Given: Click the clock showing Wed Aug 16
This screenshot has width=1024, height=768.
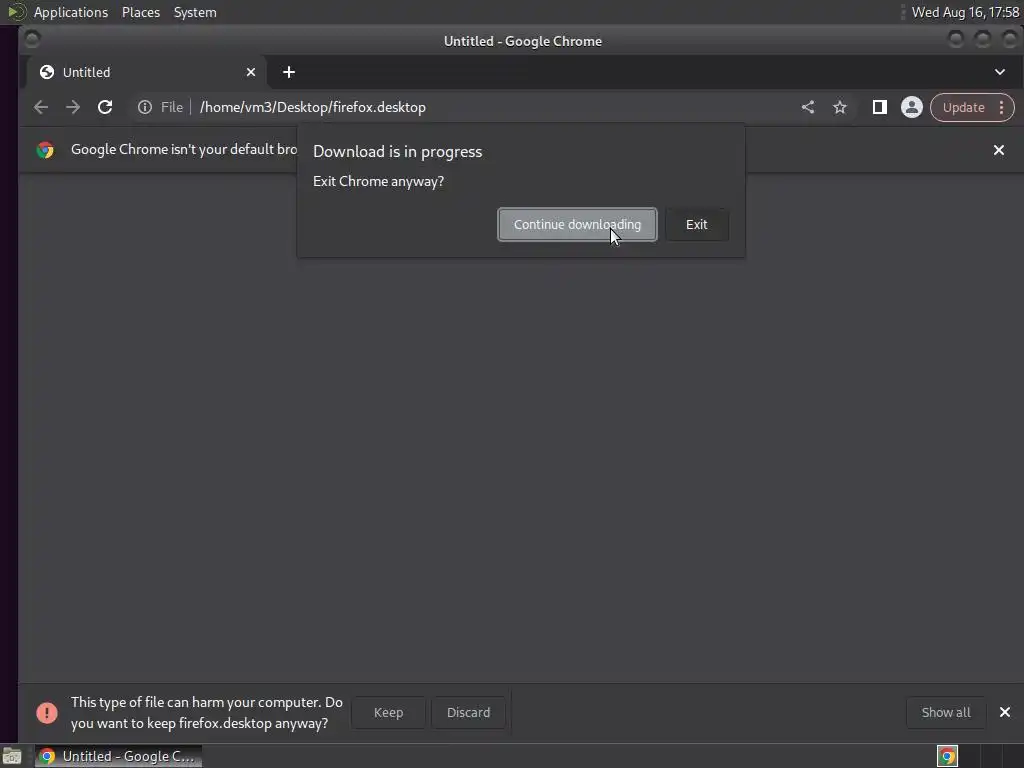Looking at the screenshot, I should (x=965, y=12).
